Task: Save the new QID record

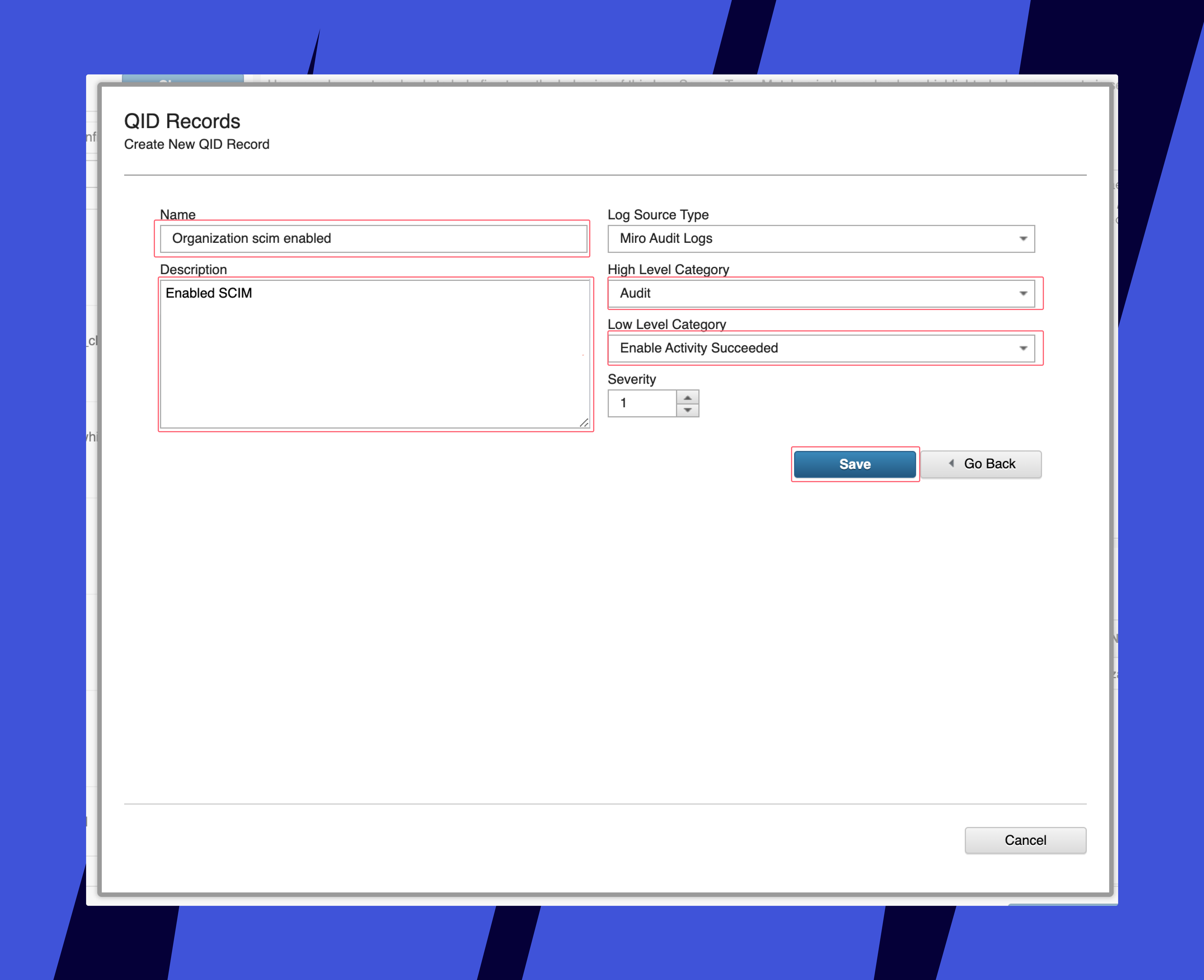Action: pos(854,464)
